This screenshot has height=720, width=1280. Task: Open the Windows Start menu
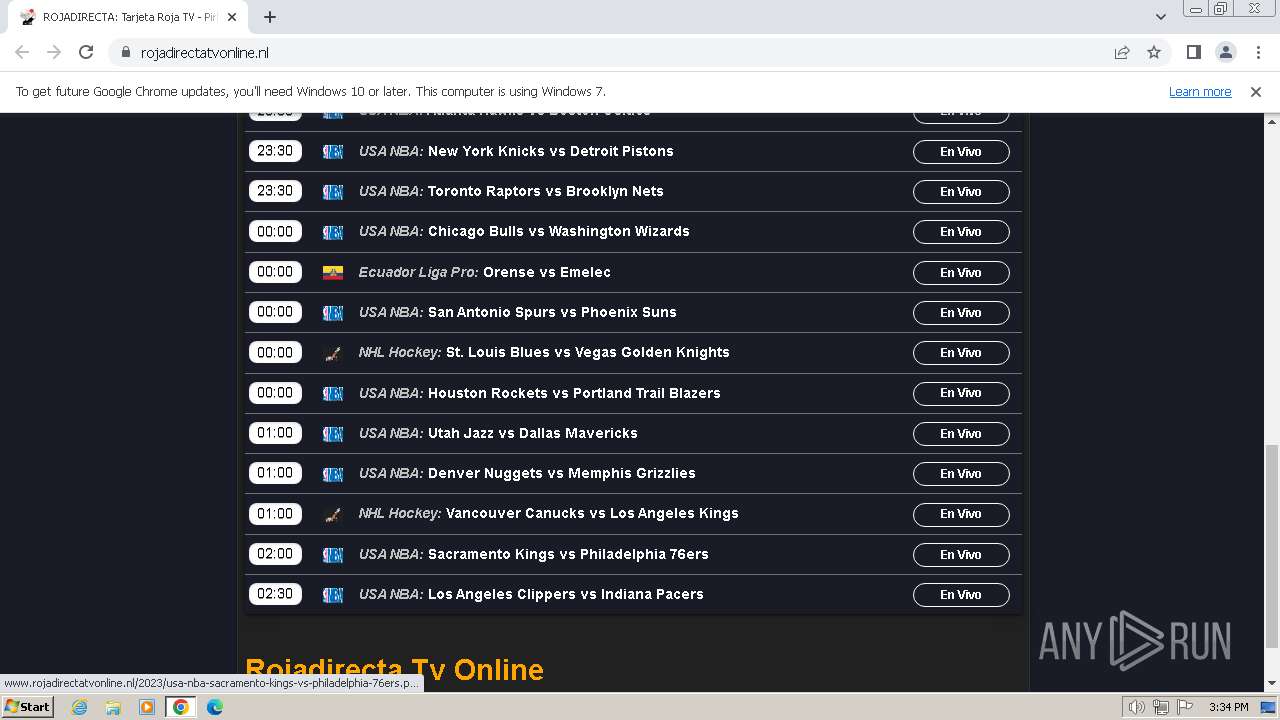(27, 707)
